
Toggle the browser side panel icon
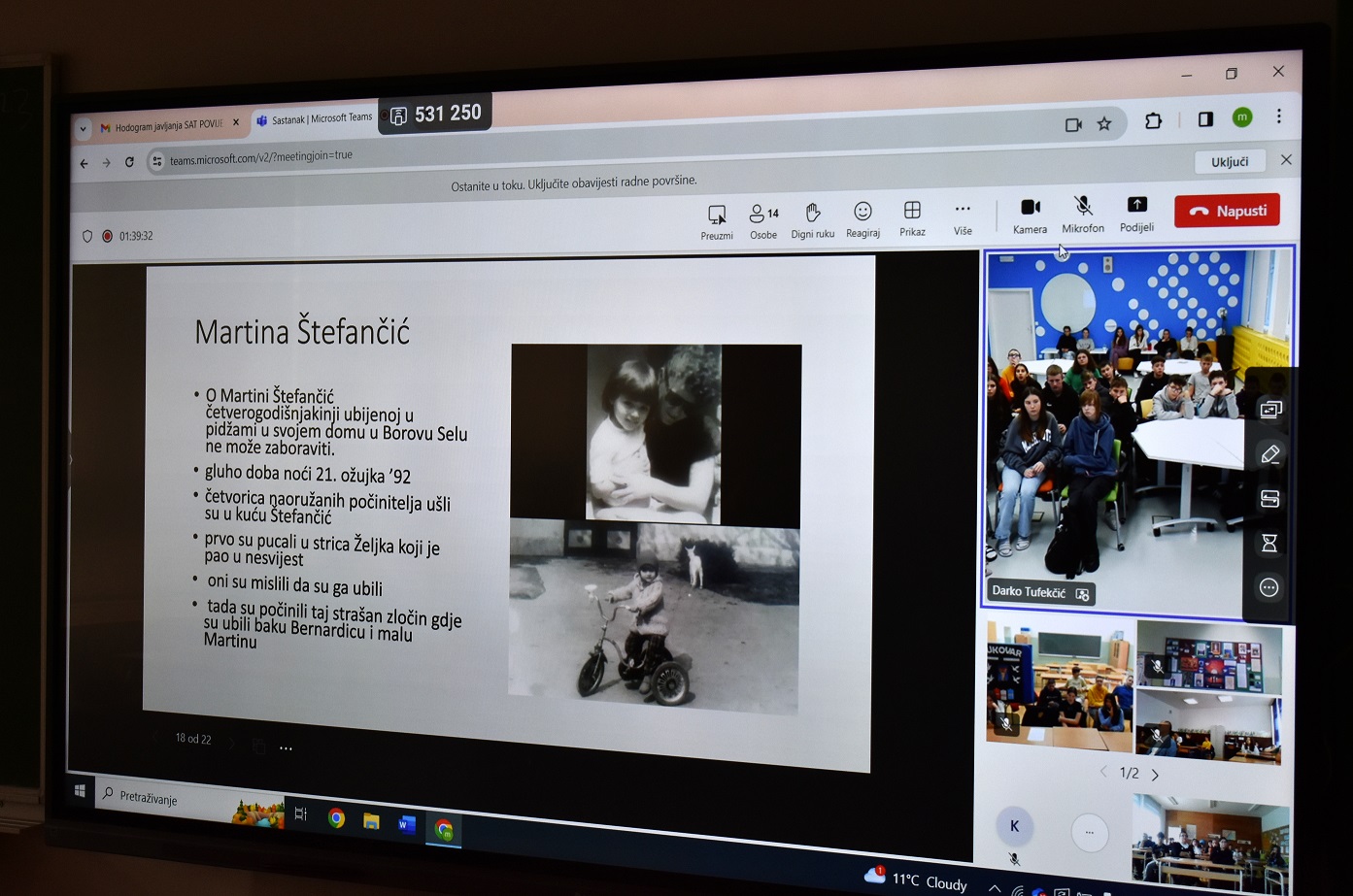pos(1205,119)
